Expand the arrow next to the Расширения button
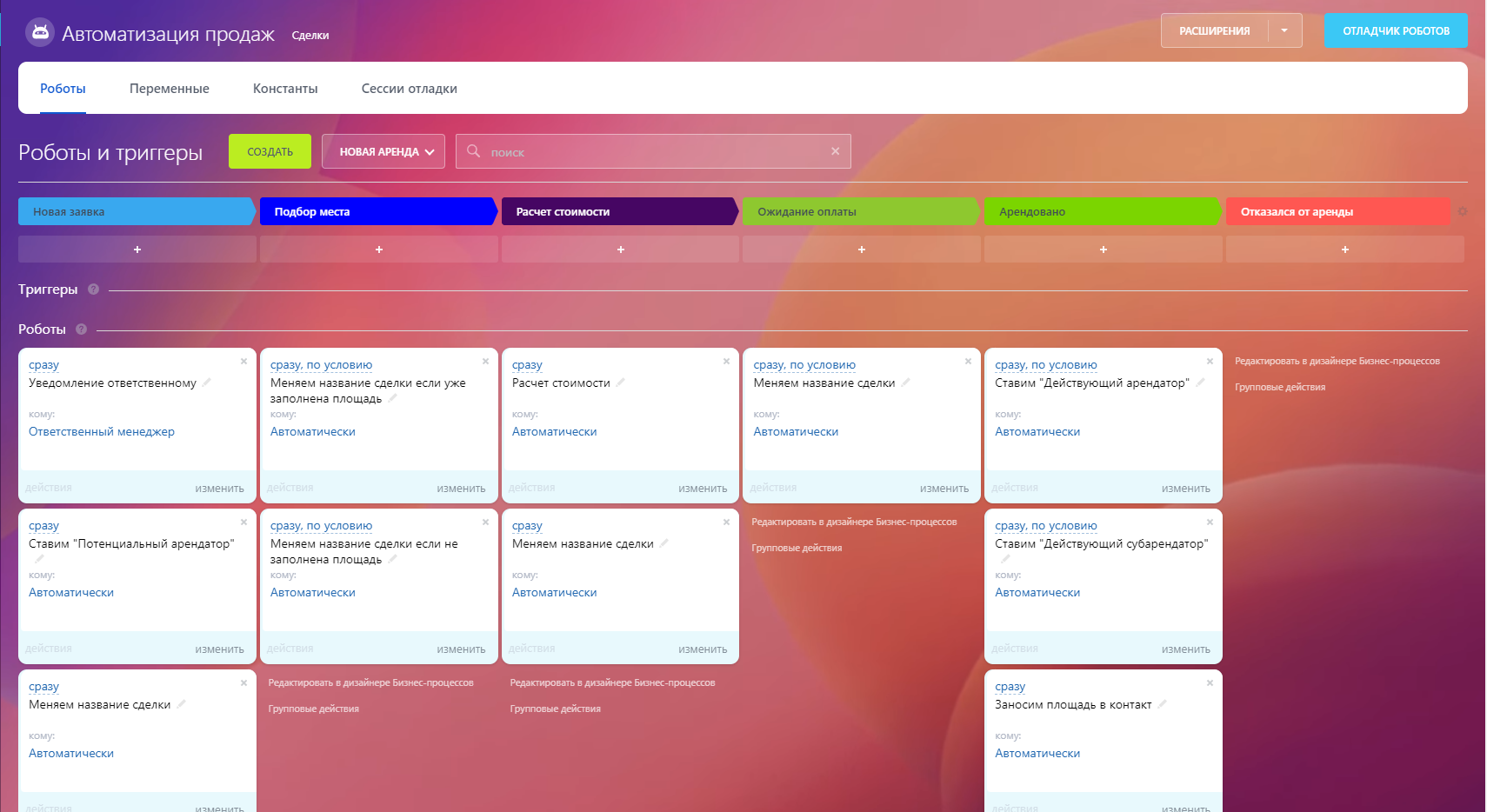Image resolution: width=1487 pixels, height=812 pixels. [x=1284, y=30]
